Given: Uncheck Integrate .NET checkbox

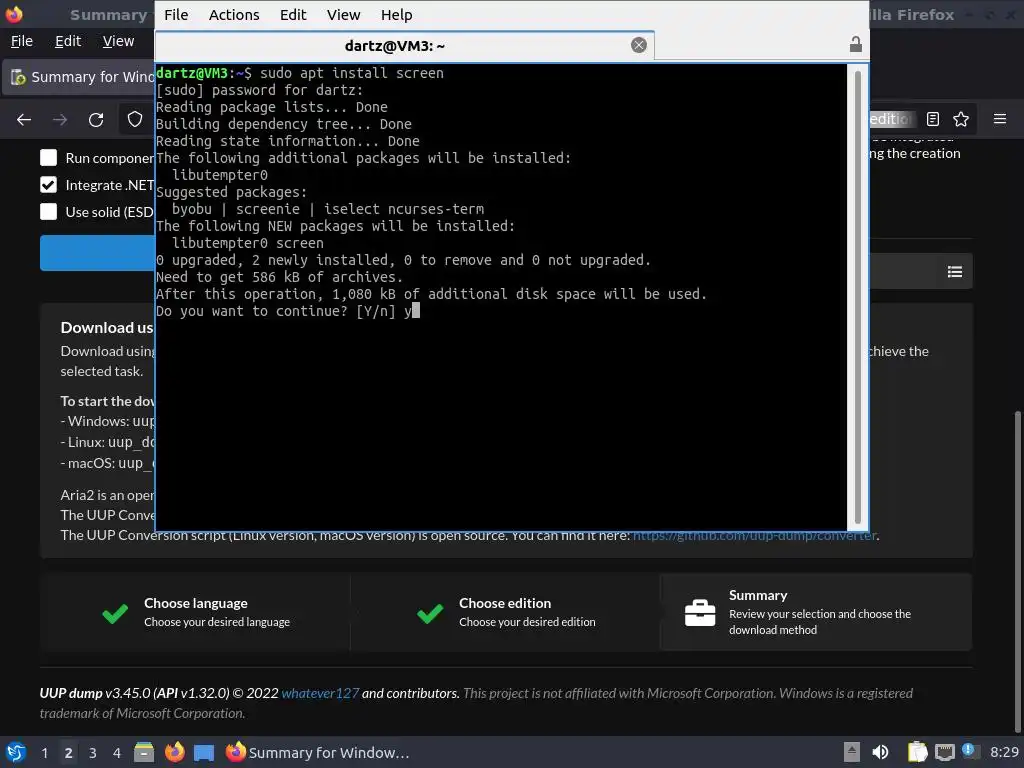Looking at the screenshot, I should [x=48, y=185].
